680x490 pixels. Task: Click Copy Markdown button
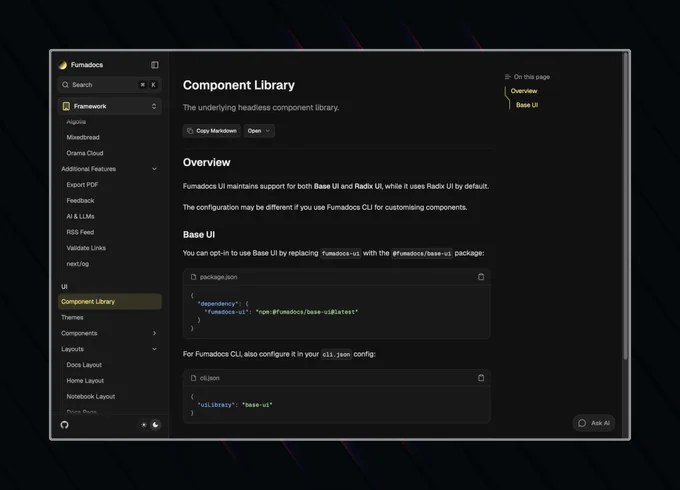(x=212, y=131)
